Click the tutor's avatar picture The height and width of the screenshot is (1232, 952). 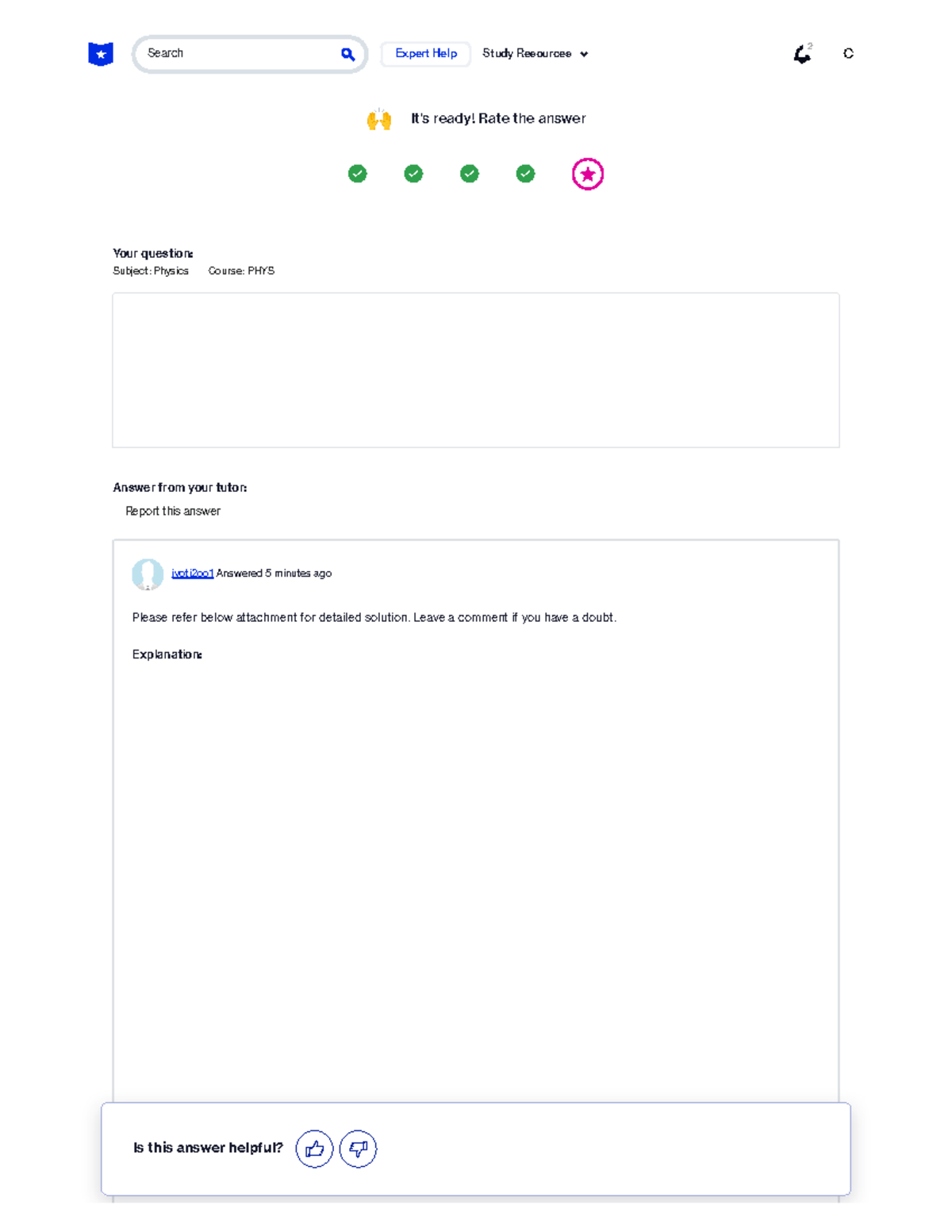148,574
